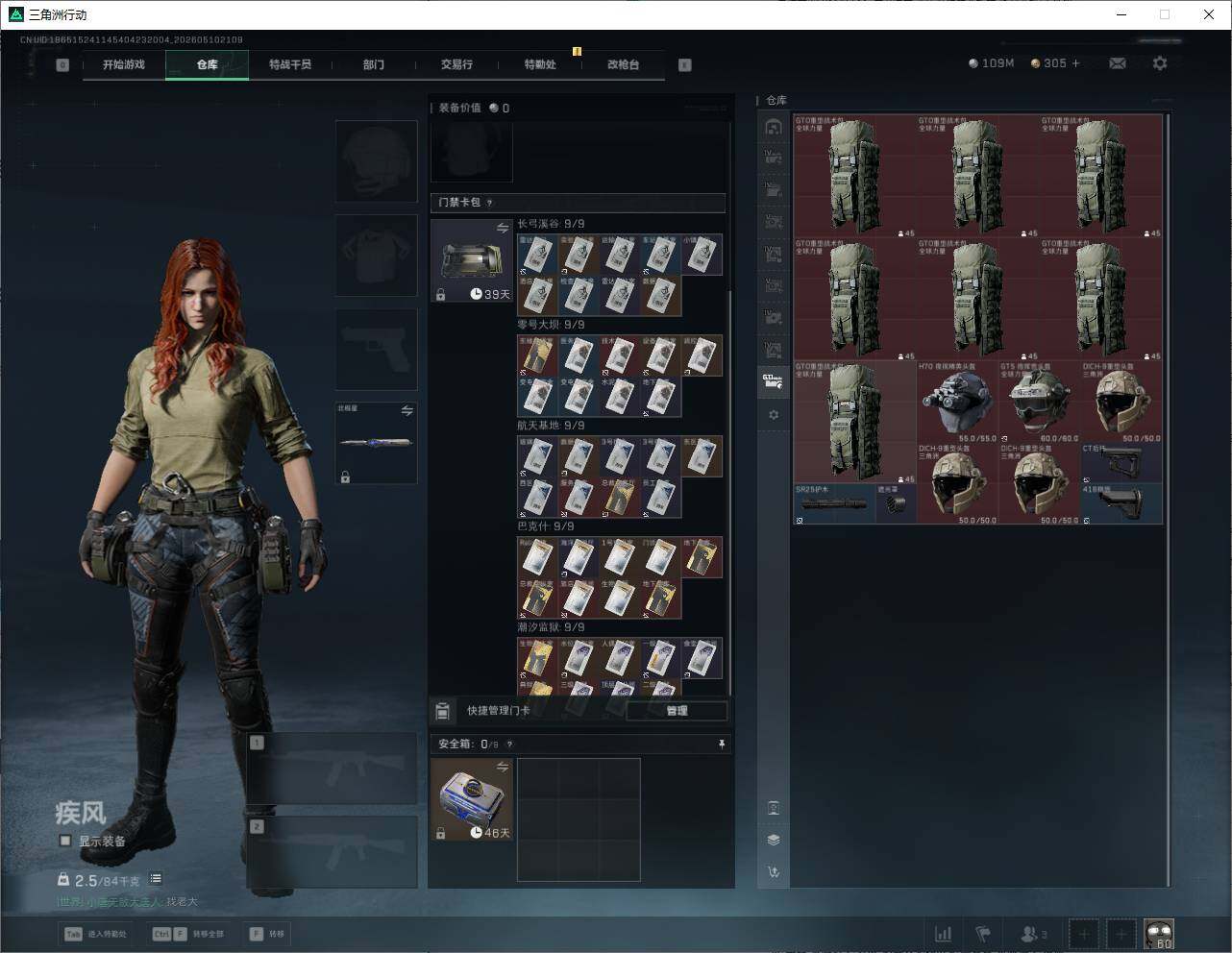Click the sort icon at warehouse sidebar bottom
Image resolution: width=1232 pixels, height=953 pixels.
pos(774,872)
